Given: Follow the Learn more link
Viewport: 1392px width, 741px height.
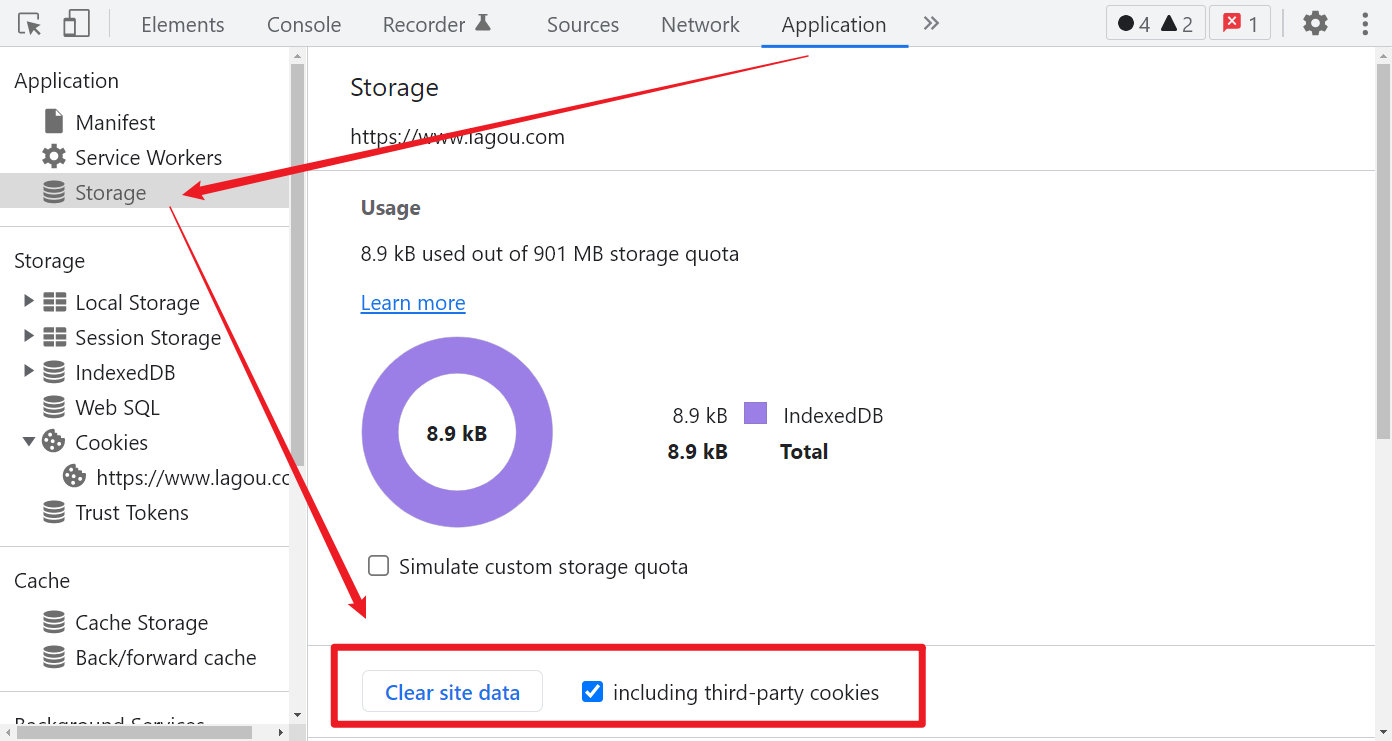Looking at the screenshot, I should tap(413, 302).
